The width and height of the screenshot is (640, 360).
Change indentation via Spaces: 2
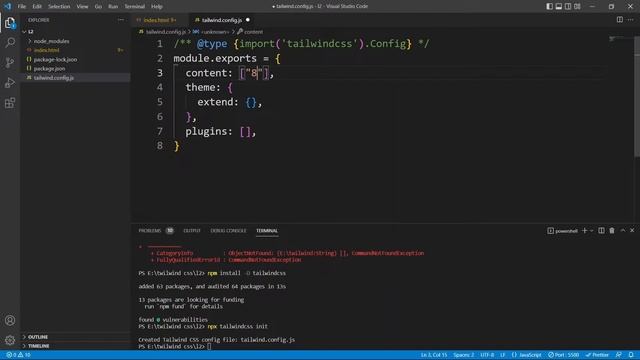(464, 355)
